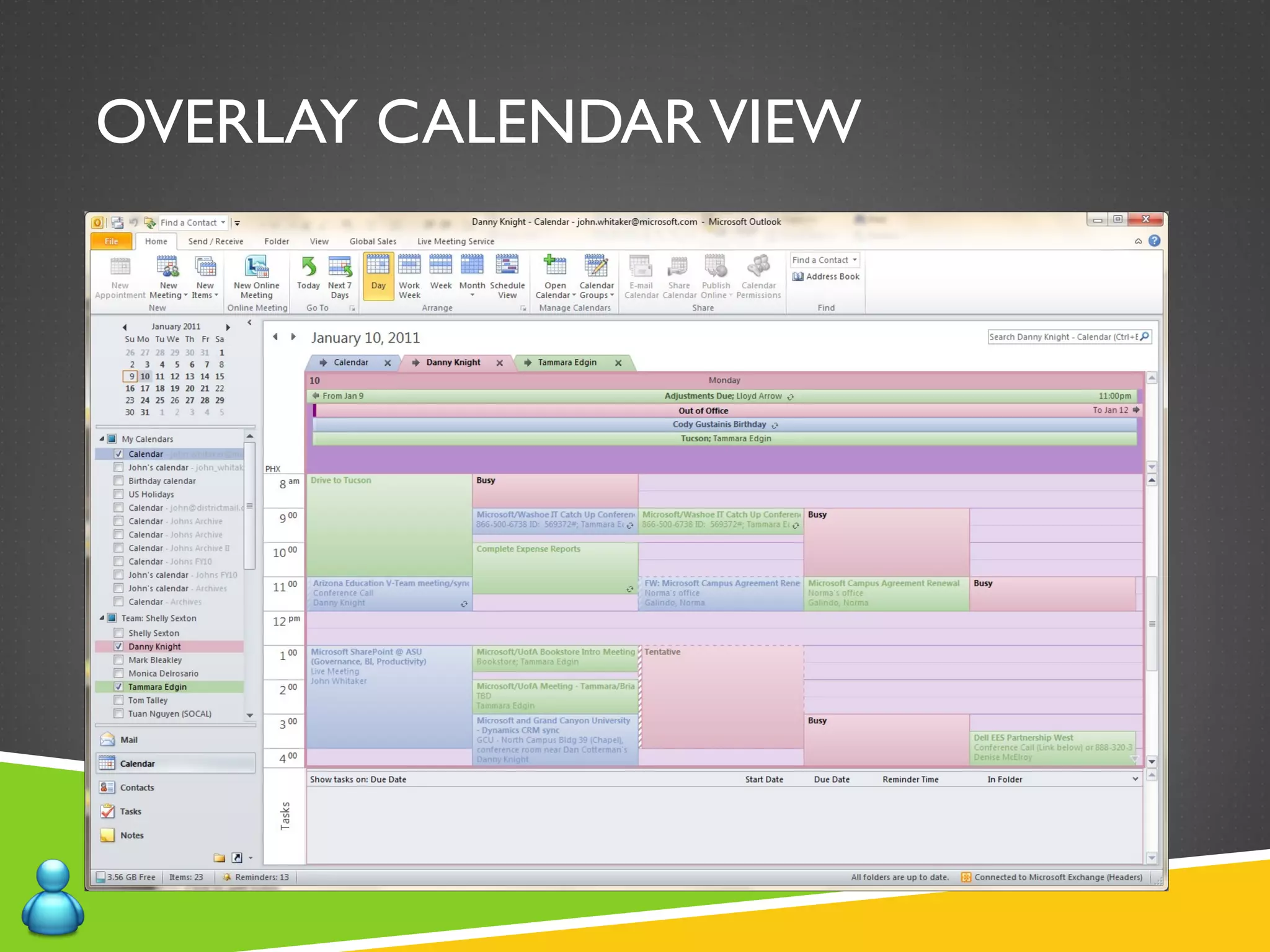Open Notes in navigation pane

pos(175,835)
